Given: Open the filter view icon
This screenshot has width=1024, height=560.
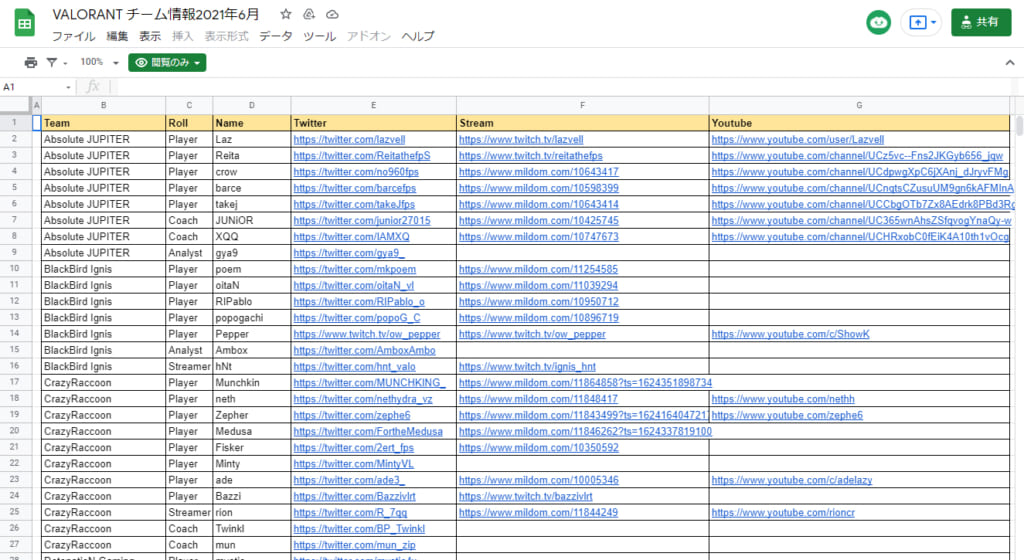Looking at the screenshot, I should [x=52, y=63].
